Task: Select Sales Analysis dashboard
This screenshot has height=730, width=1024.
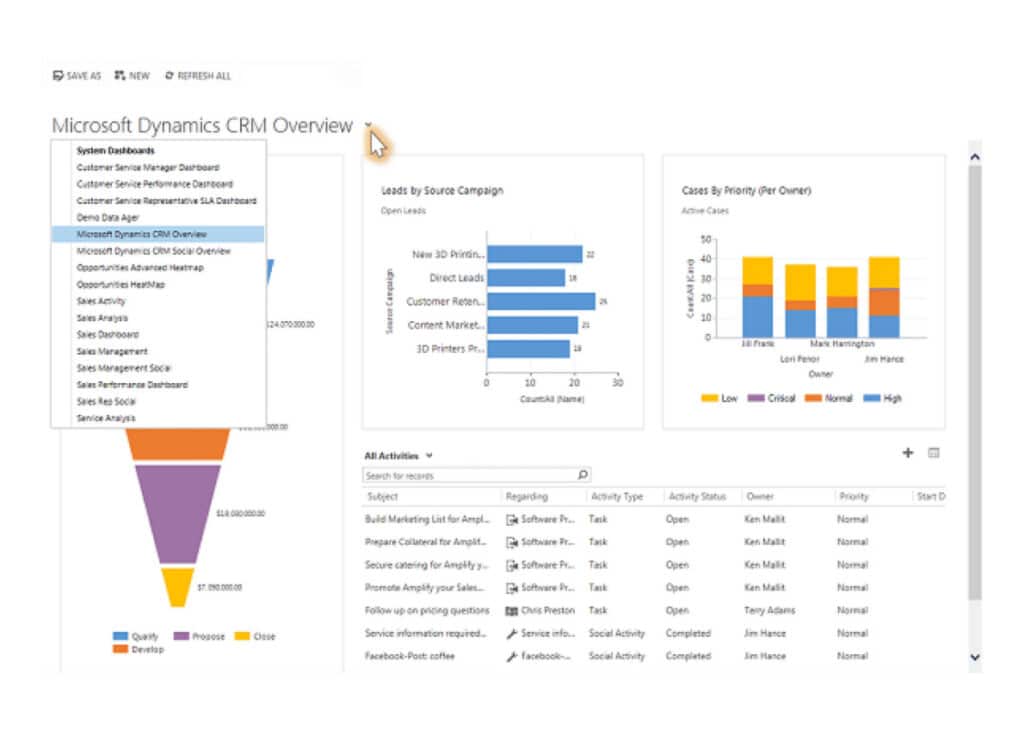Action: pyautogui.click(x=102, y=318)
